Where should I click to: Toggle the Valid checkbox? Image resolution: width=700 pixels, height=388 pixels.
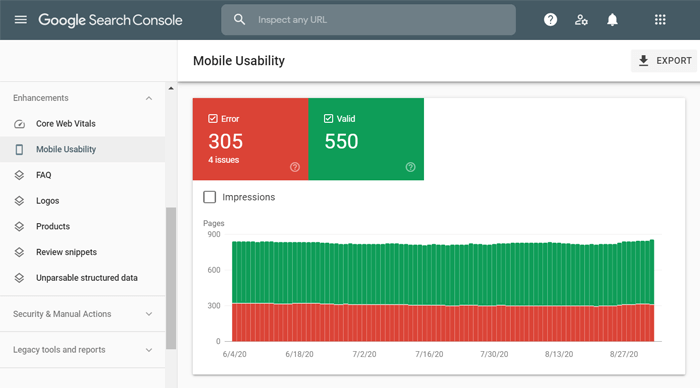[x=328, y=119]
